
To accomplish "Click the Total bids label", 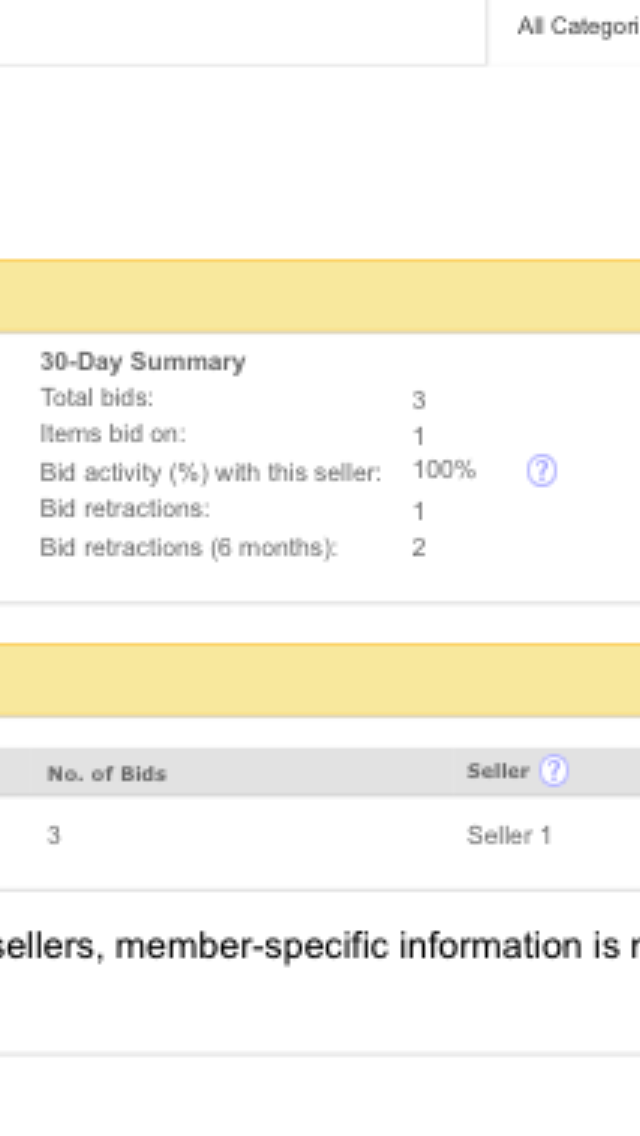I will [96, 398].
